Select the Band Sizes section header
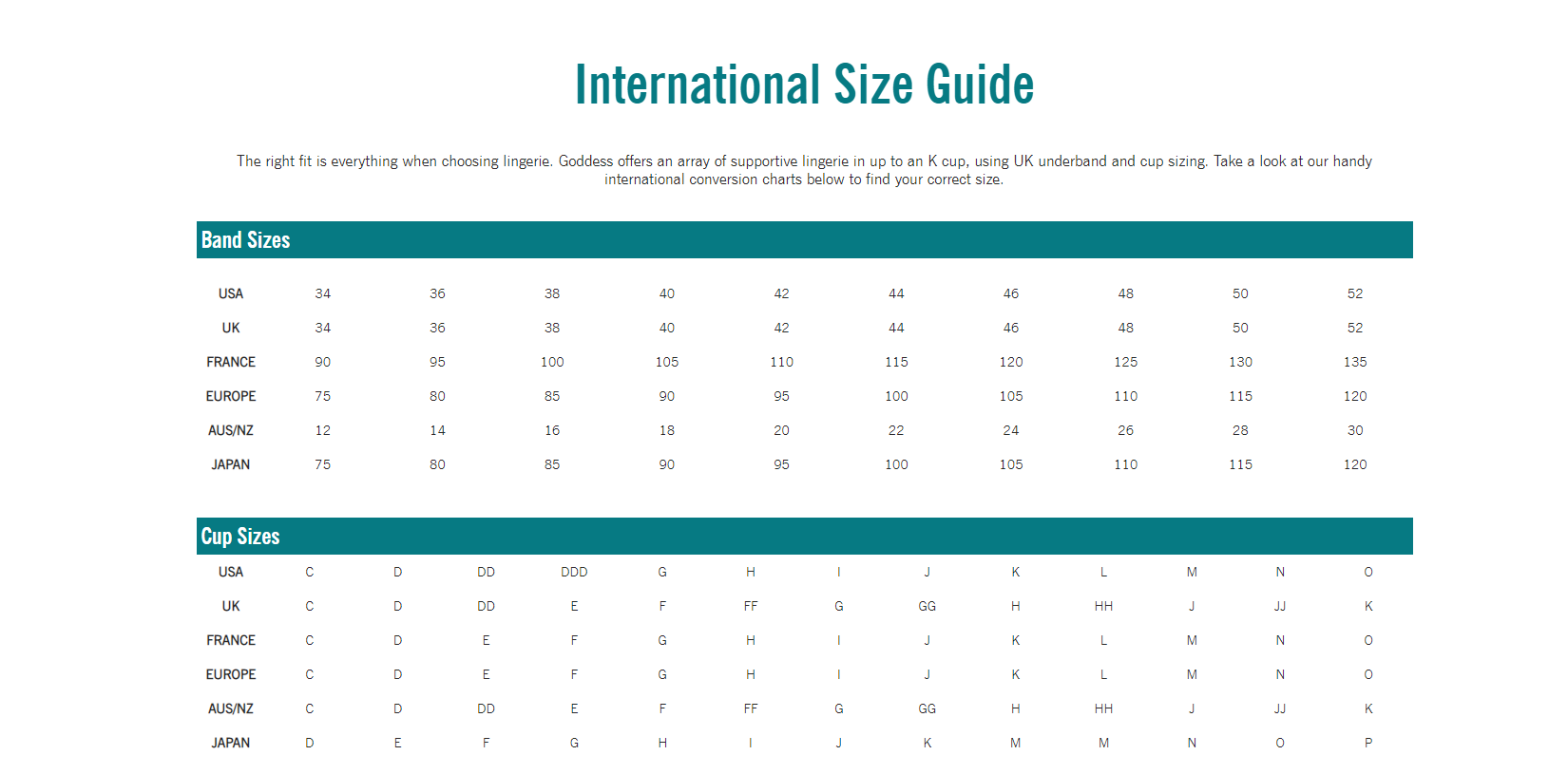This screenshot has height=774, width=1568. (x=804, y=240)
